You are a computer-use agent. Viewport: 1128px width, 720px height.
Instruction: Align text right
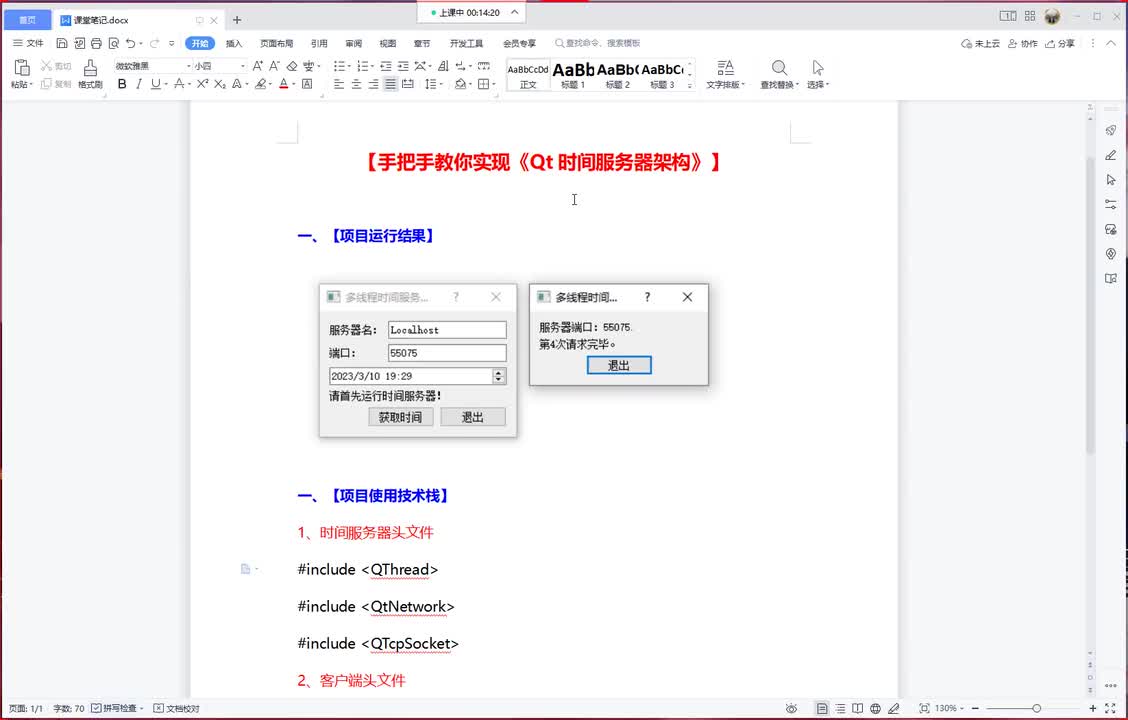(x=373, y=84)
